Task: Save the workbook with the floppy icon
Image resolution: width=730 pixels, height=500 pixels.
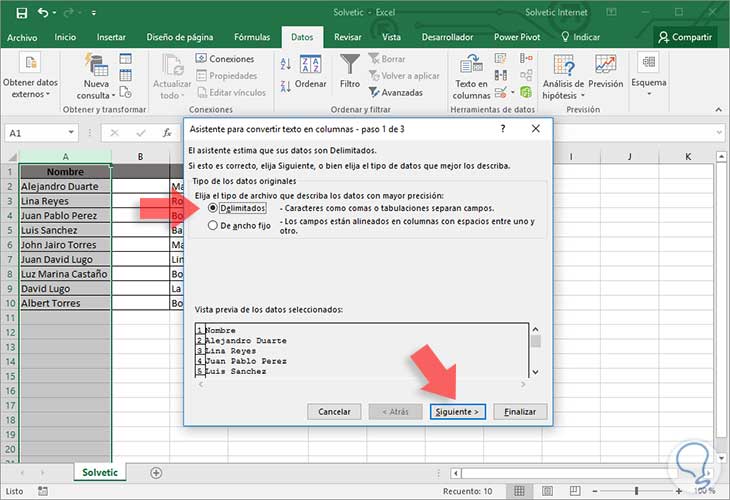Action: pyautogui.click(x=21, y=13)
